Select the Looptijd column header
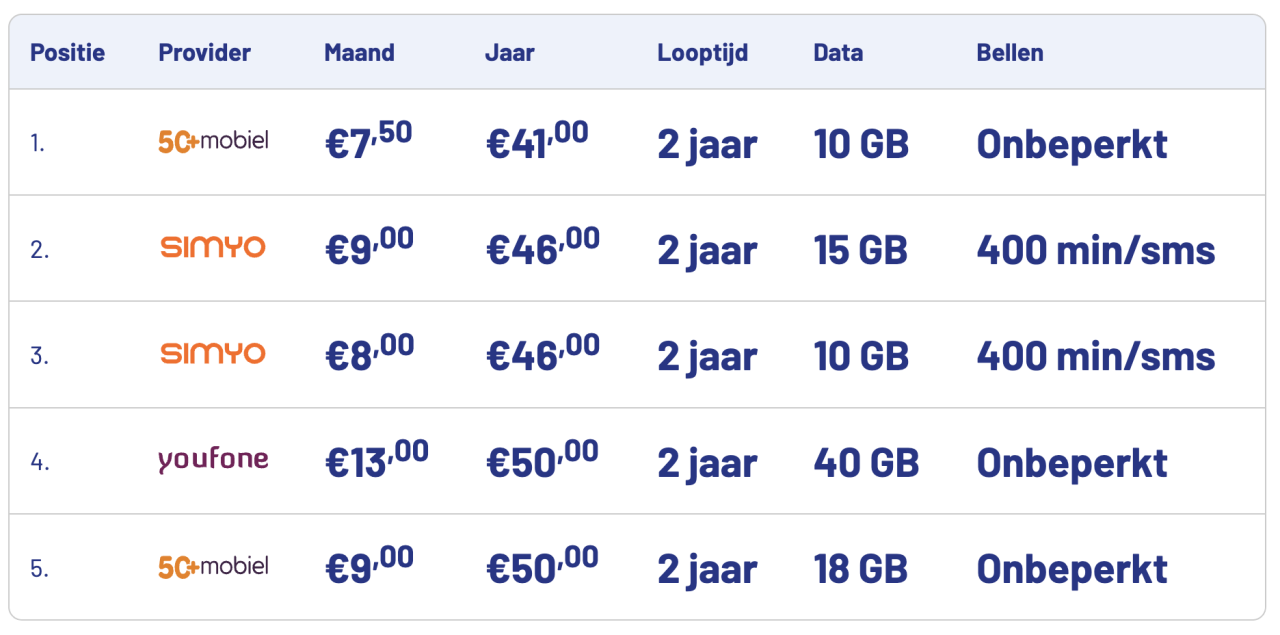The image size is (1280, 635). [702, 52]
